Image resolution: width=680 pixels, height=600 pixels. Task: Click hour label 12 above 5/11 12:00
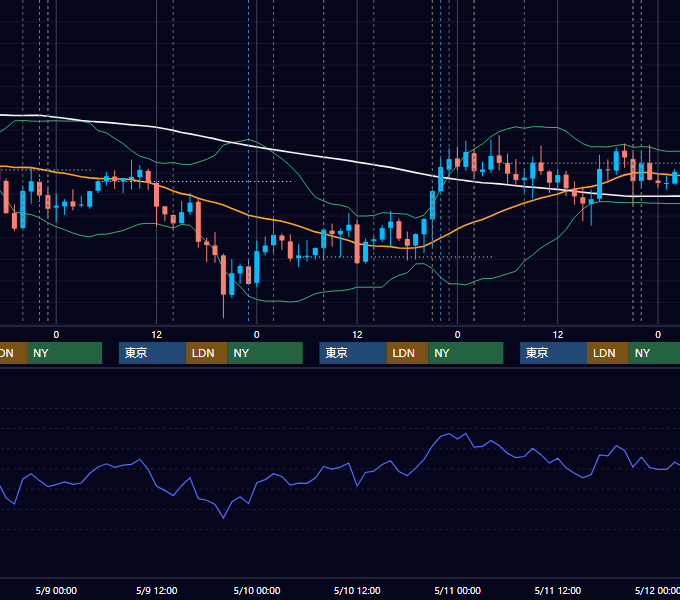[558, 335]
